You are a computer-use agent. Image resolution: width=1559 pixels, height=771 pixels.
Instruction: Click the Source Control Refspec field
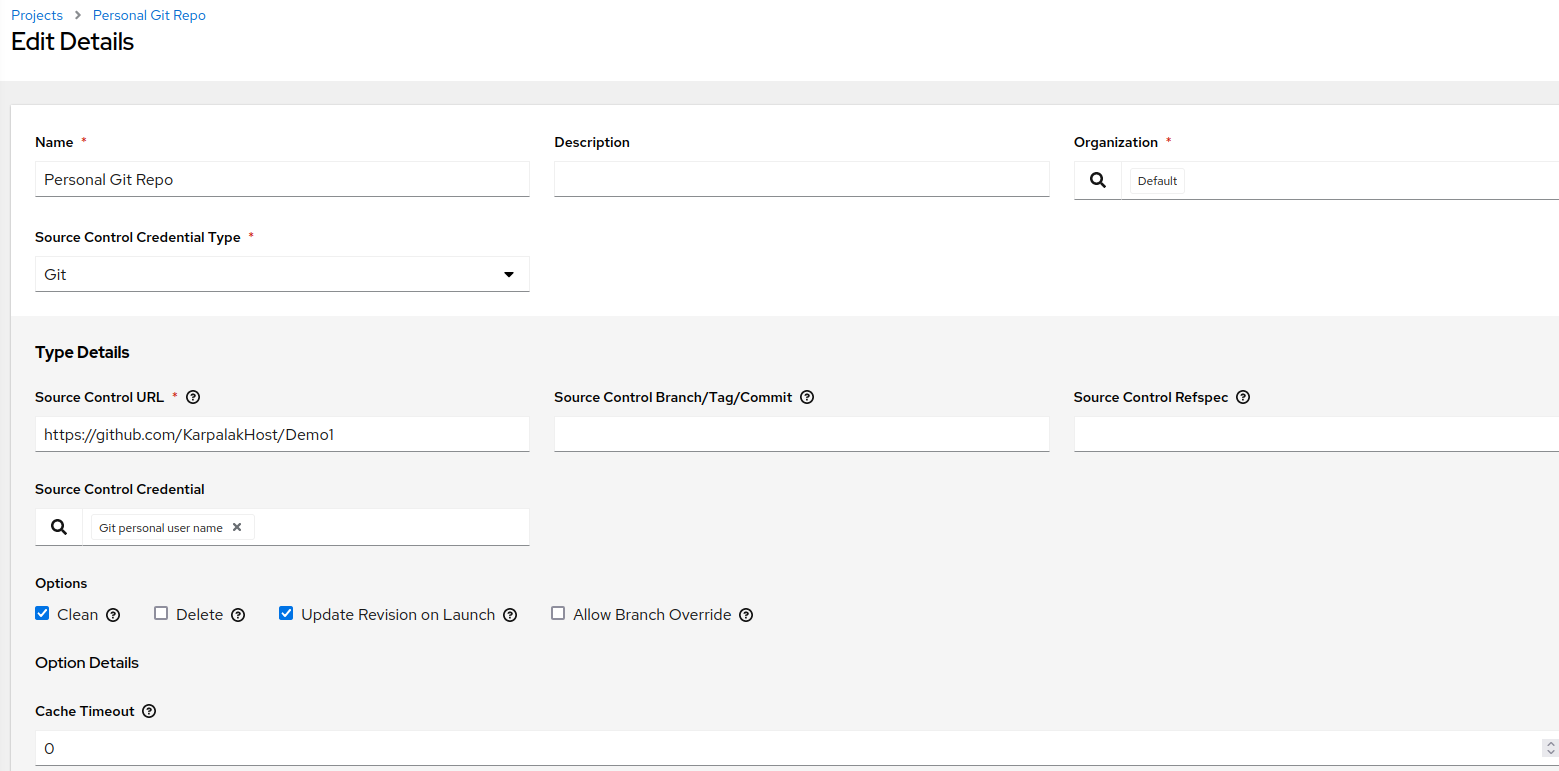pos(1316,434)
